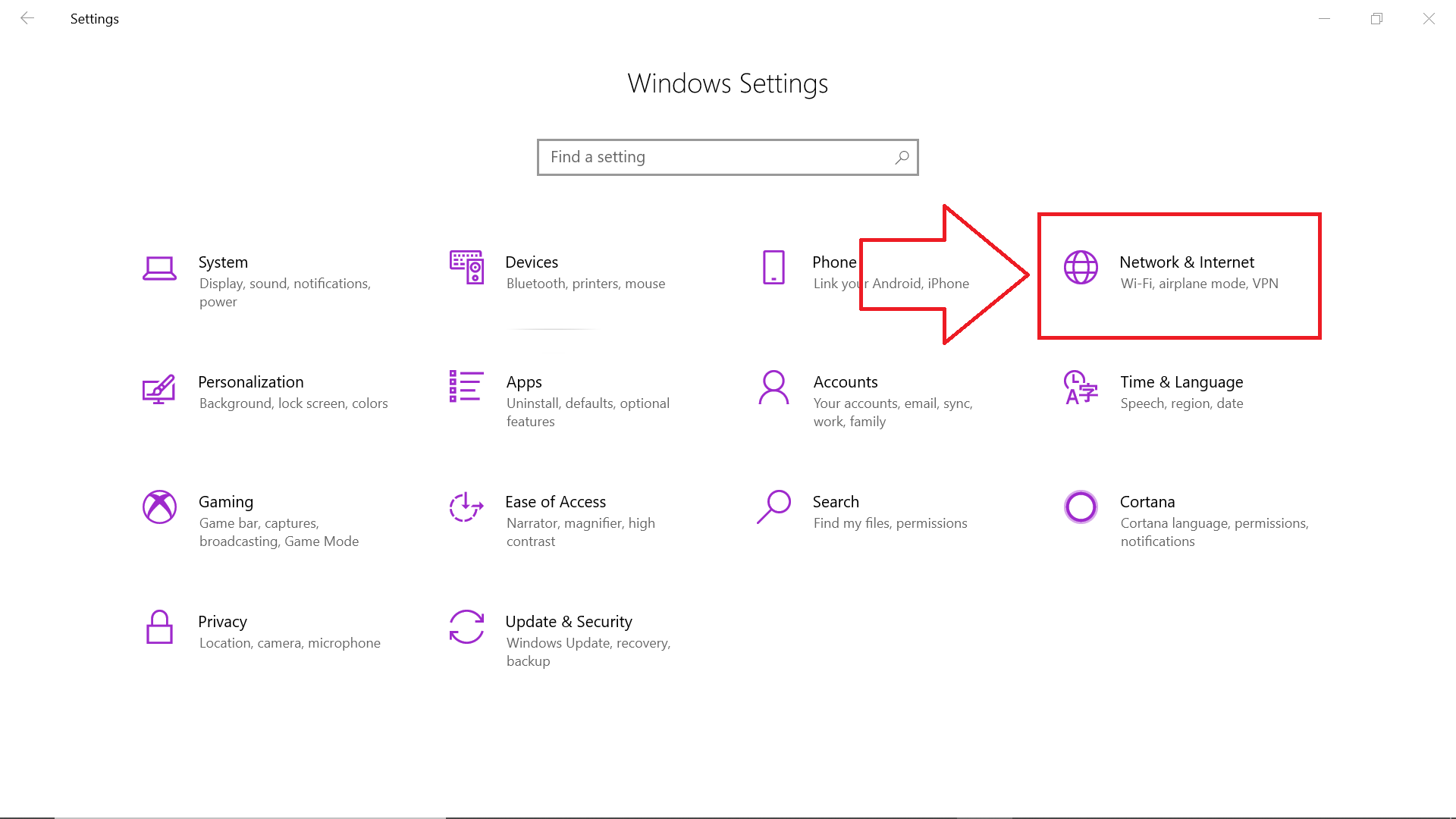The height and width of the screenshot is (819, 1456).
Task: Click the Personalization paintbrush icon
Action: point(159,388)
